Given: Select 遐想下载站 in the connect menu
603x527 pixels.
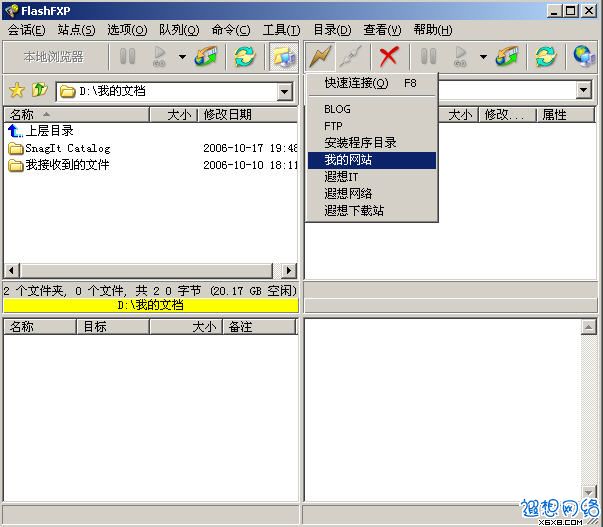Looking at the screenshot, I should [x=372, y=210].
